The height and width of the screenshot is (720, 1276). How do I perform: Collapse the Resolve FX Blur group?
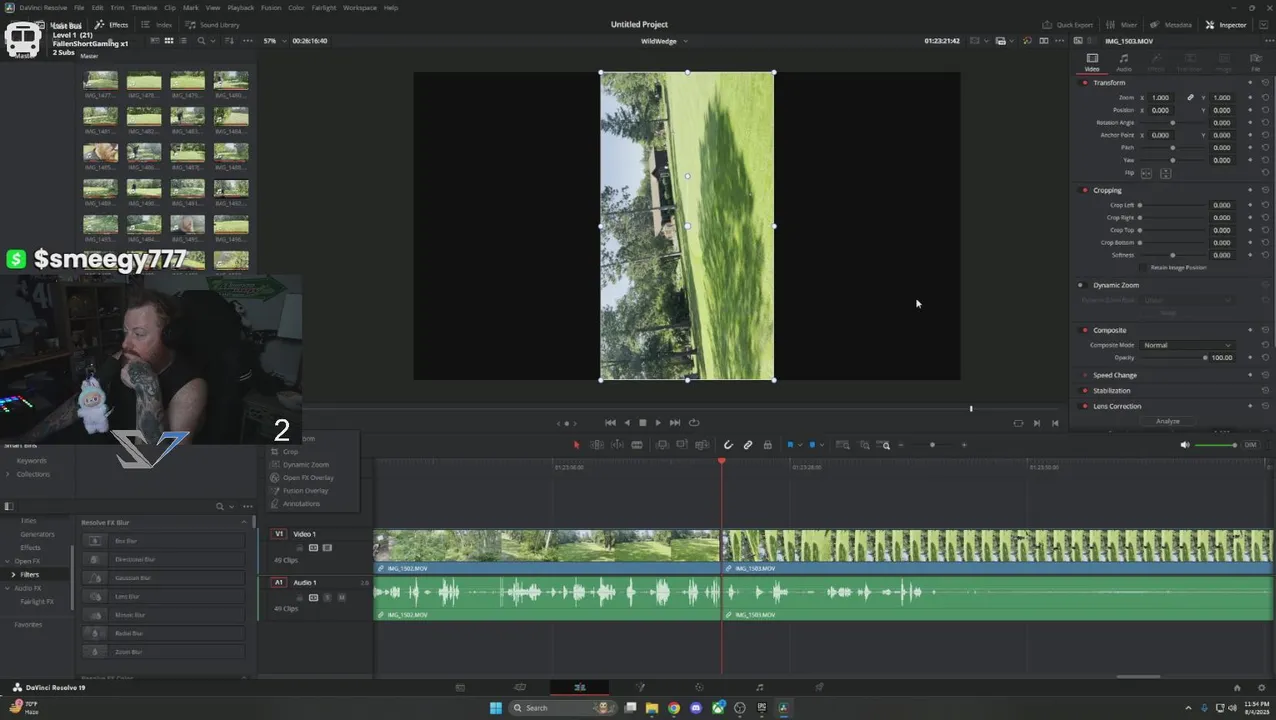click(244, 522)
